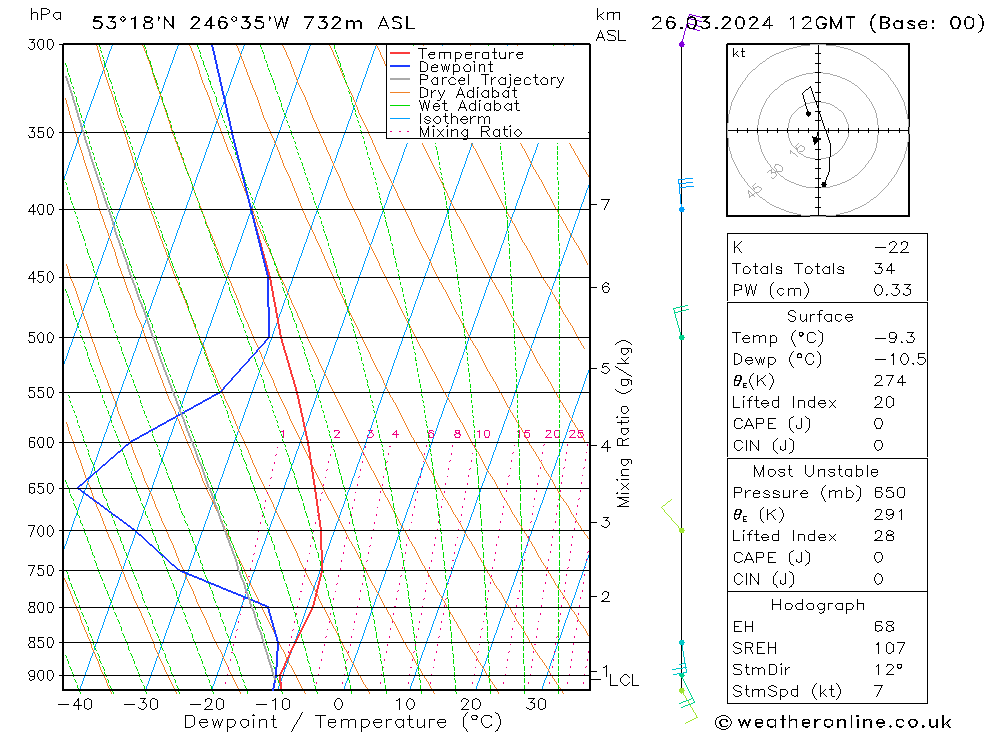Click the hodograph storm motion marker at center
This screenshot has height=733, width=1000.
(816, 139)
